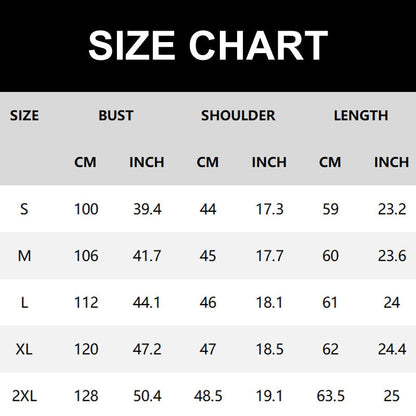This screenshot has width=416, height=416.
Task: Click the M size row label
Action: tap(24, 256)
